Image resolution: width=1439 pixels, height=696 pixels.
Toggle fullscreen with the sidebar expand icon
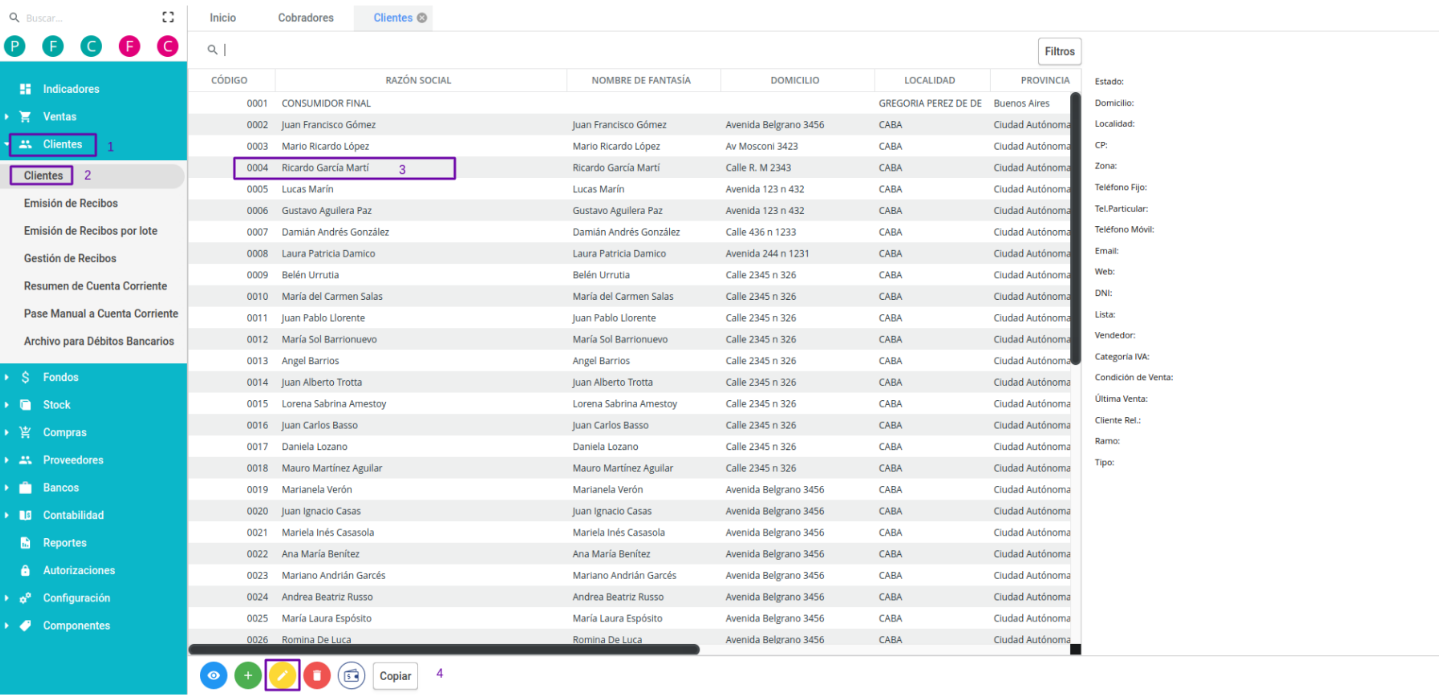(x=168, y=17)
